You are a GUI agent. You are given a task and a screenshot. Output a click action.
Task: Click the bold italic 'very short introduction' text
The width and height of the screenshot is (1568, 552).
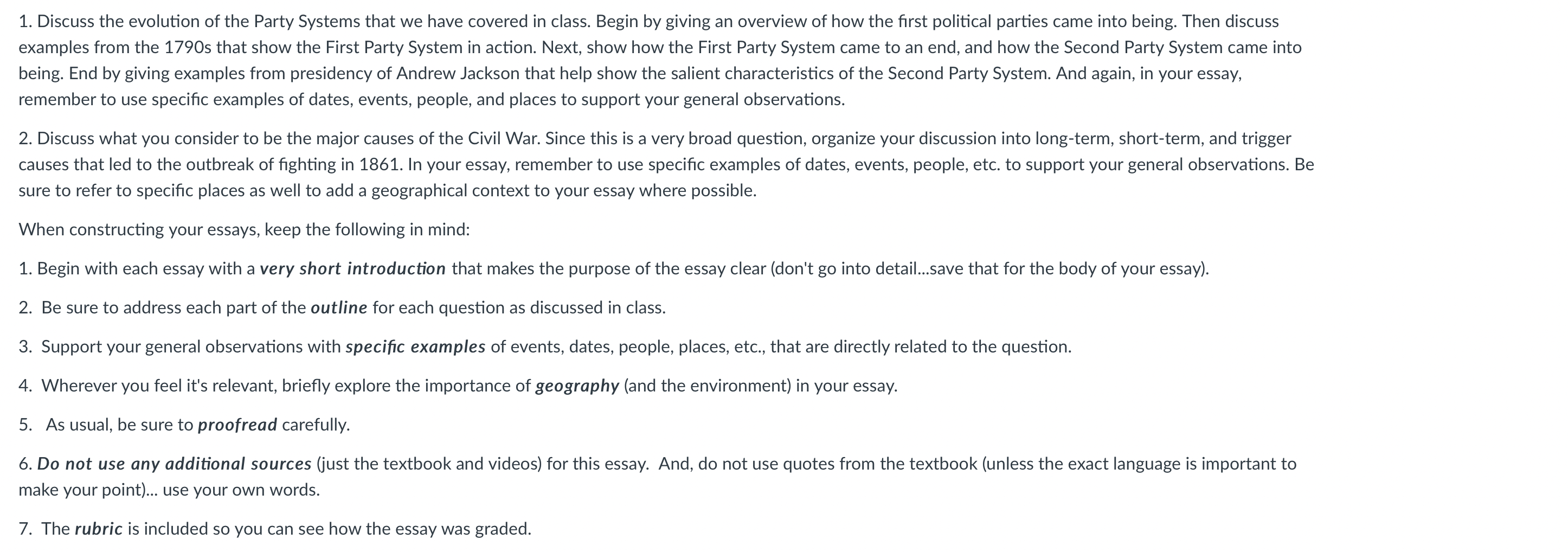click(x=352, y=269)
